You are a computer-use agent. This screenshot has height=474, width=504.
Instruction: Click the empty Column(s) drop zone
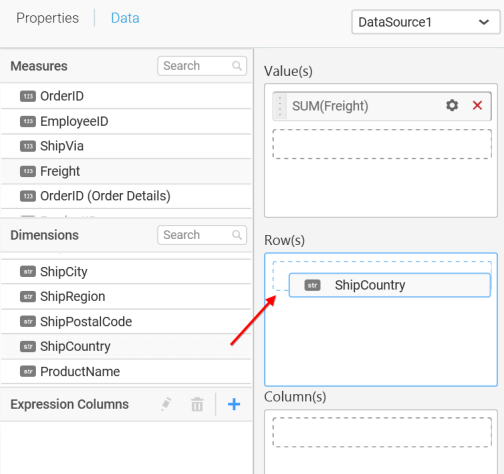pyautogui.click(x=382, y=432)
